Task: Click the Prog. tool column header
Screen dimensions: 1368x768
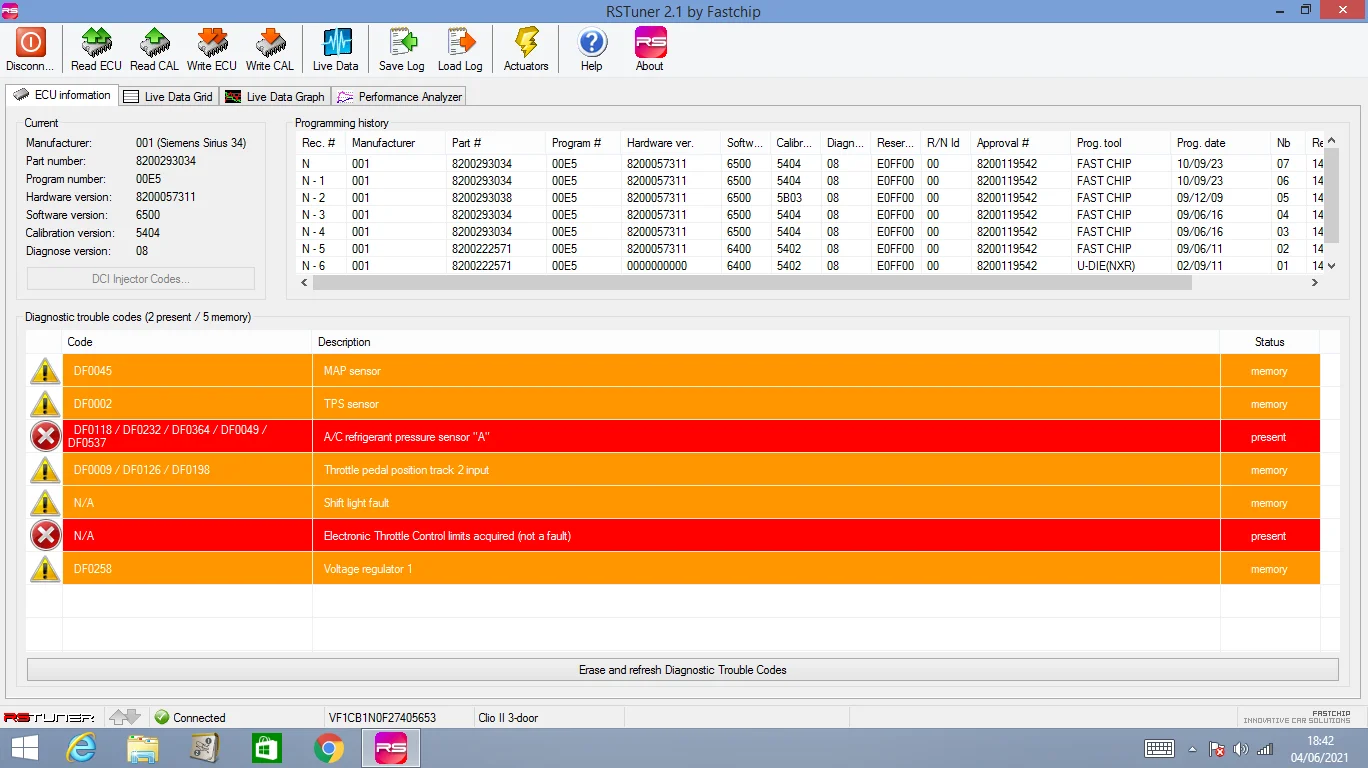Action: click(x=1121, y=143)
